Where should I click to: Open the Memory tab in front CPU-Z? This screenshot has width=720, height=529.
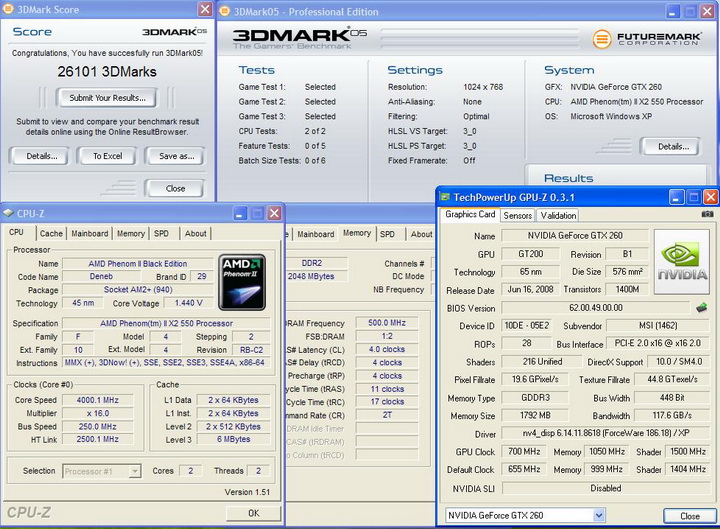click(130, 233)
